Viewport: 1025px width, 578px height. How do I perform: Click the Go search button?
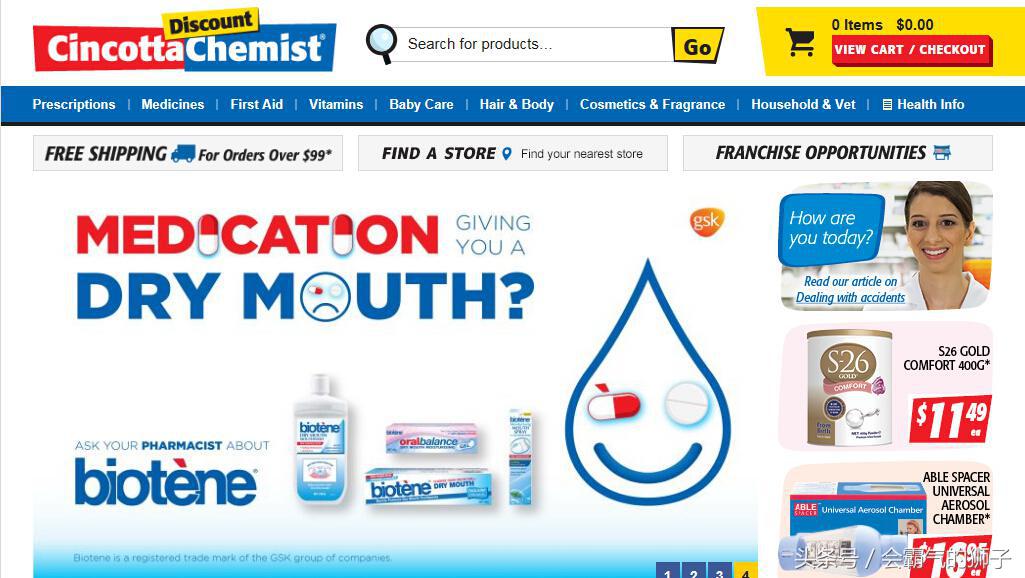pyautogui.click(x=697, y=46)
